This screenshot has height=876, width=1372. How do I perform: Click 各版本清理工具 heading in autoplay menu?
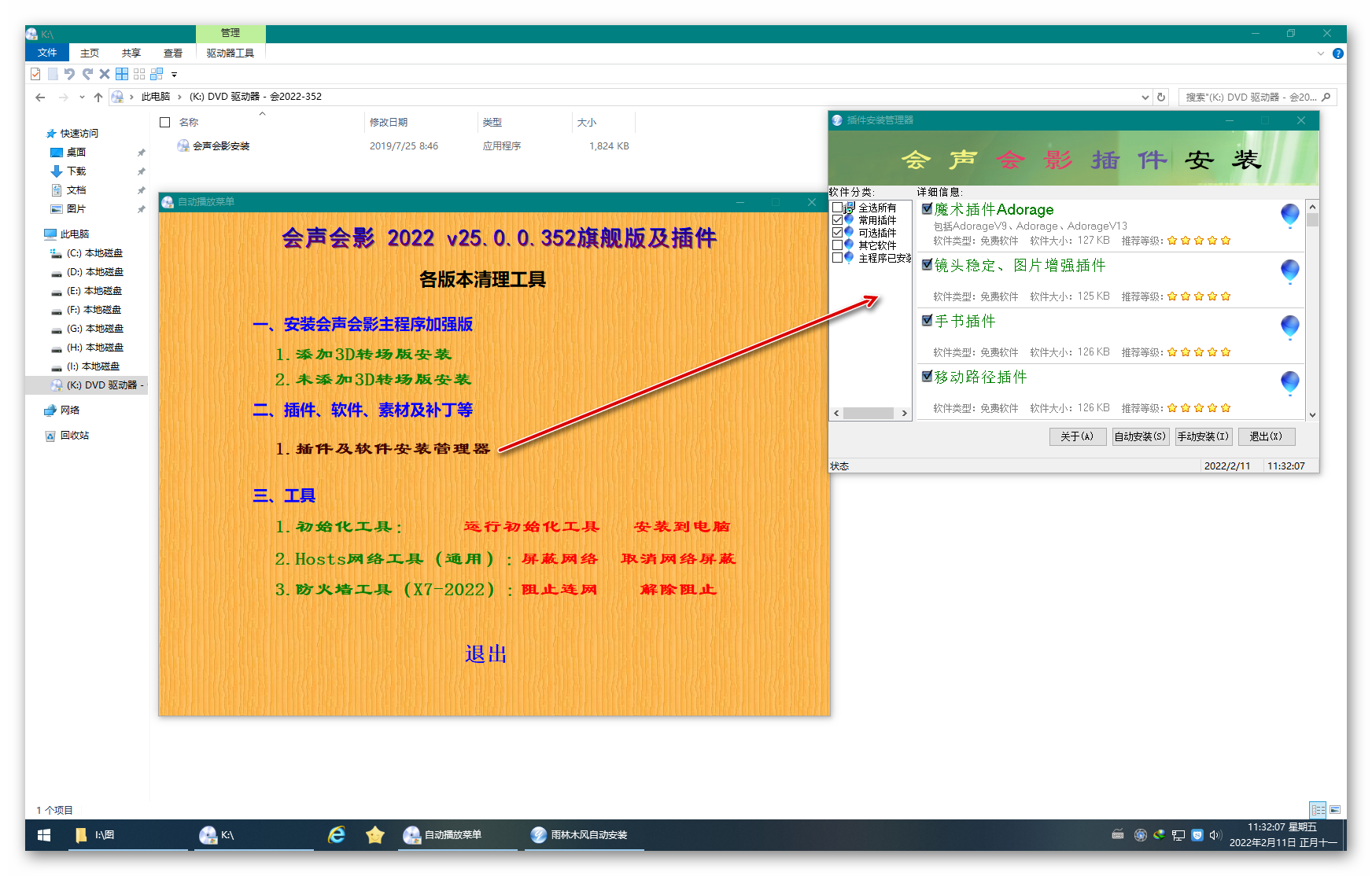point(482,280)
